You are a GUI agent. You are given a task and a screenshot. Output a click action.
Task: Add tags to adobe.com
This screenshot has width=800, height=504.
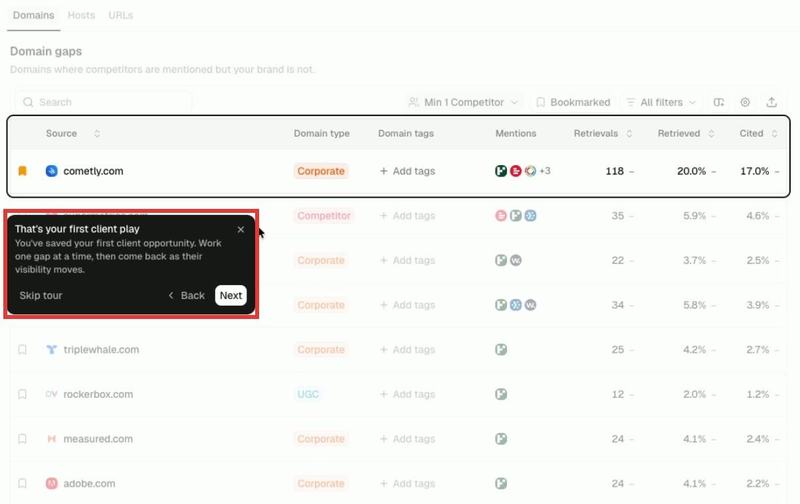(x=407, y=484)
